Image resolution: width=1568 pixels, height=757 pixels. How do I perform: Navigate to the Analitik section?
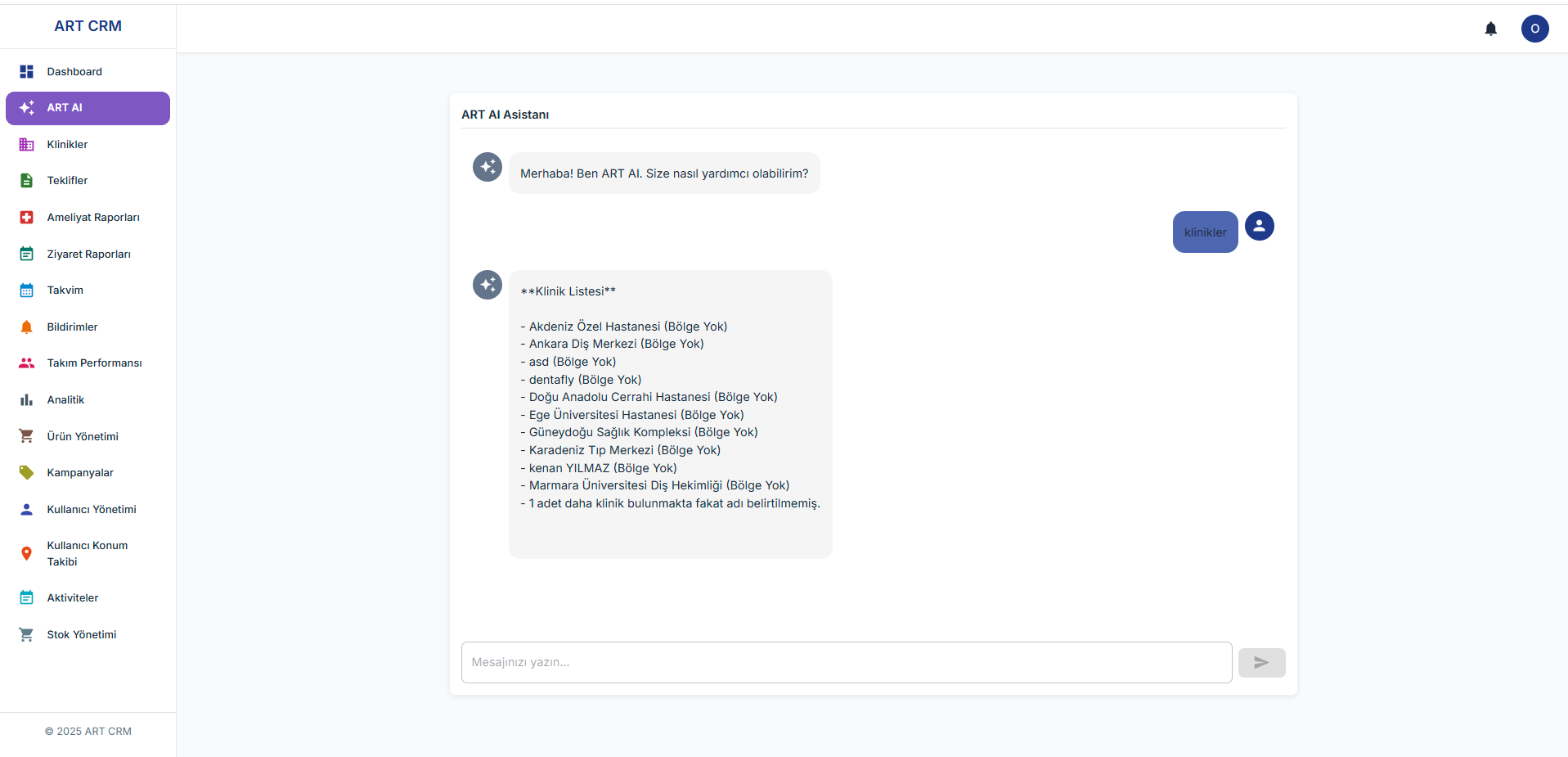[65, 400]
